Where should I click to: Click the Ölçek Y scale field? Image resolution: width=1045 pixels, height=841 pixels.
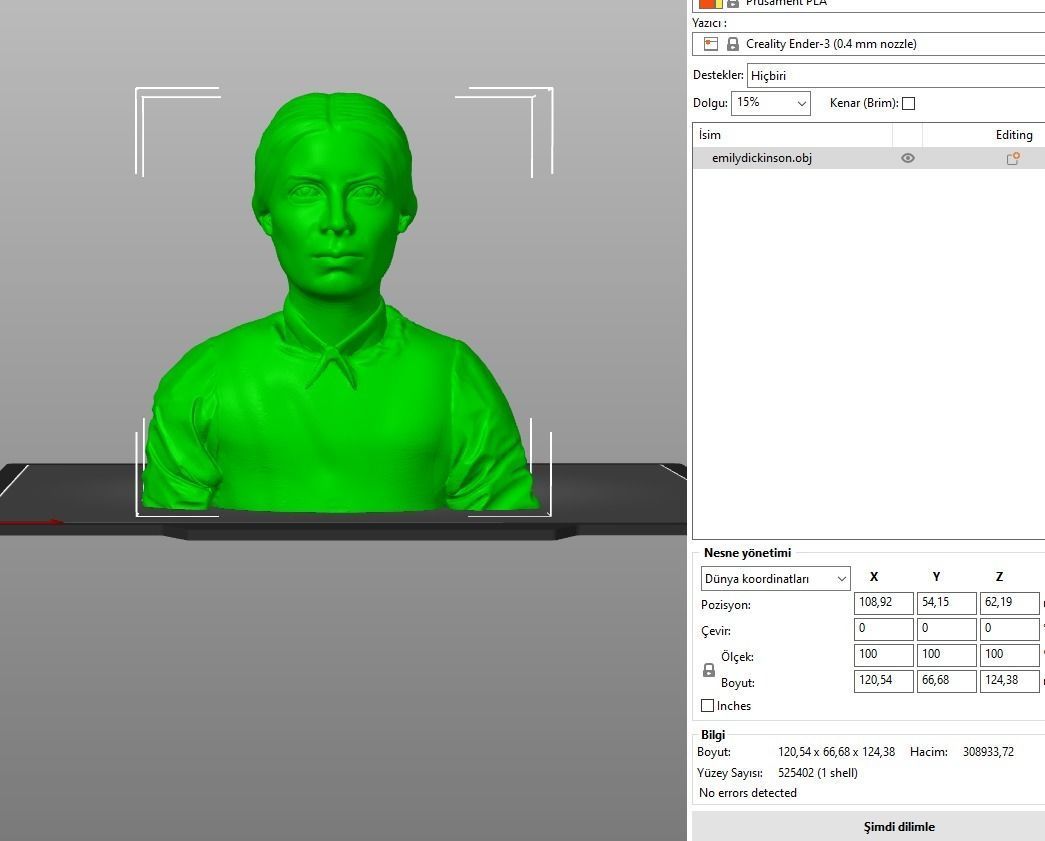click(x=946, y=655)
